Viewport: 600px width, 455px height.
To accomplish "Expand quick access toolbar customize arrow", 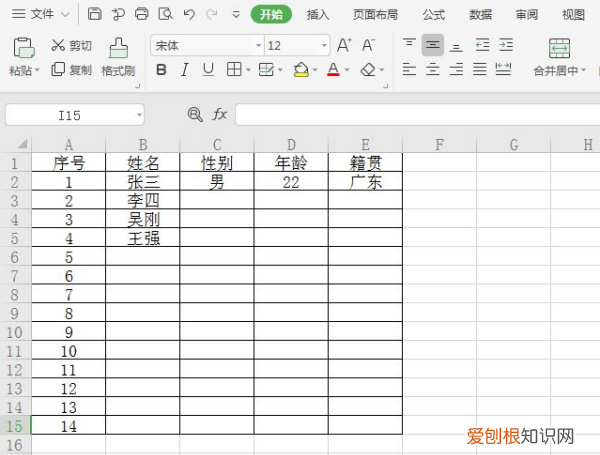I will [x=236, y=15].
